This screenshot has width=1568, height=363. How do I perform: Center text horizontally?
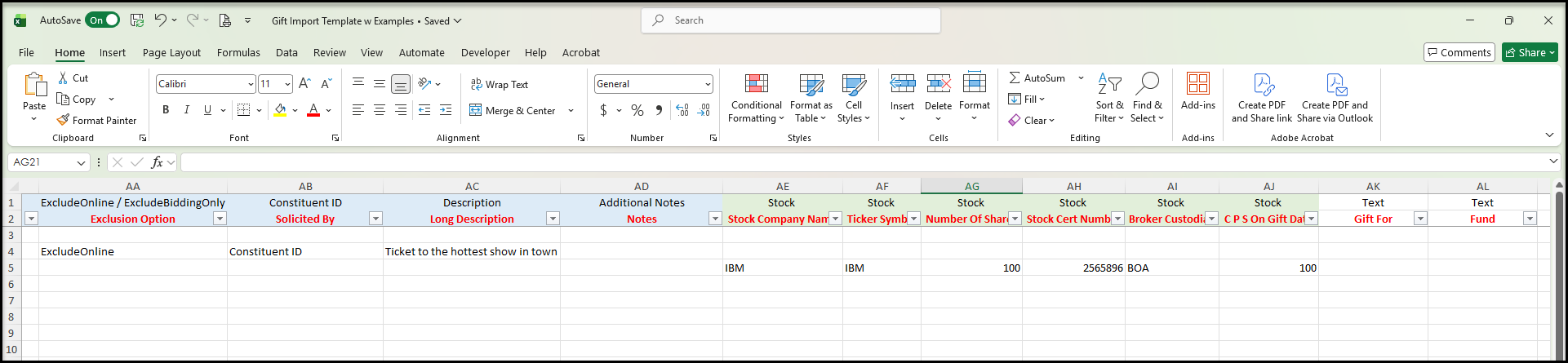coord(380,110)
